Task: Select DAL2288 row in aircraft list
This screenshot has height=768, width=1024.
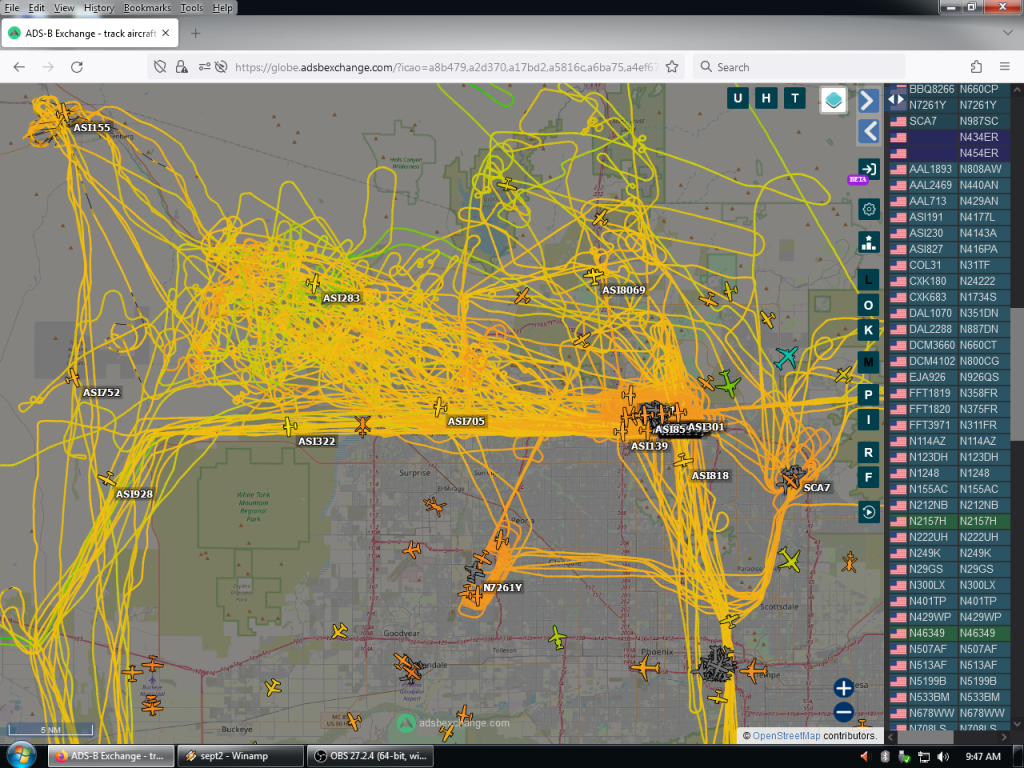Action: tap(950, 329)
